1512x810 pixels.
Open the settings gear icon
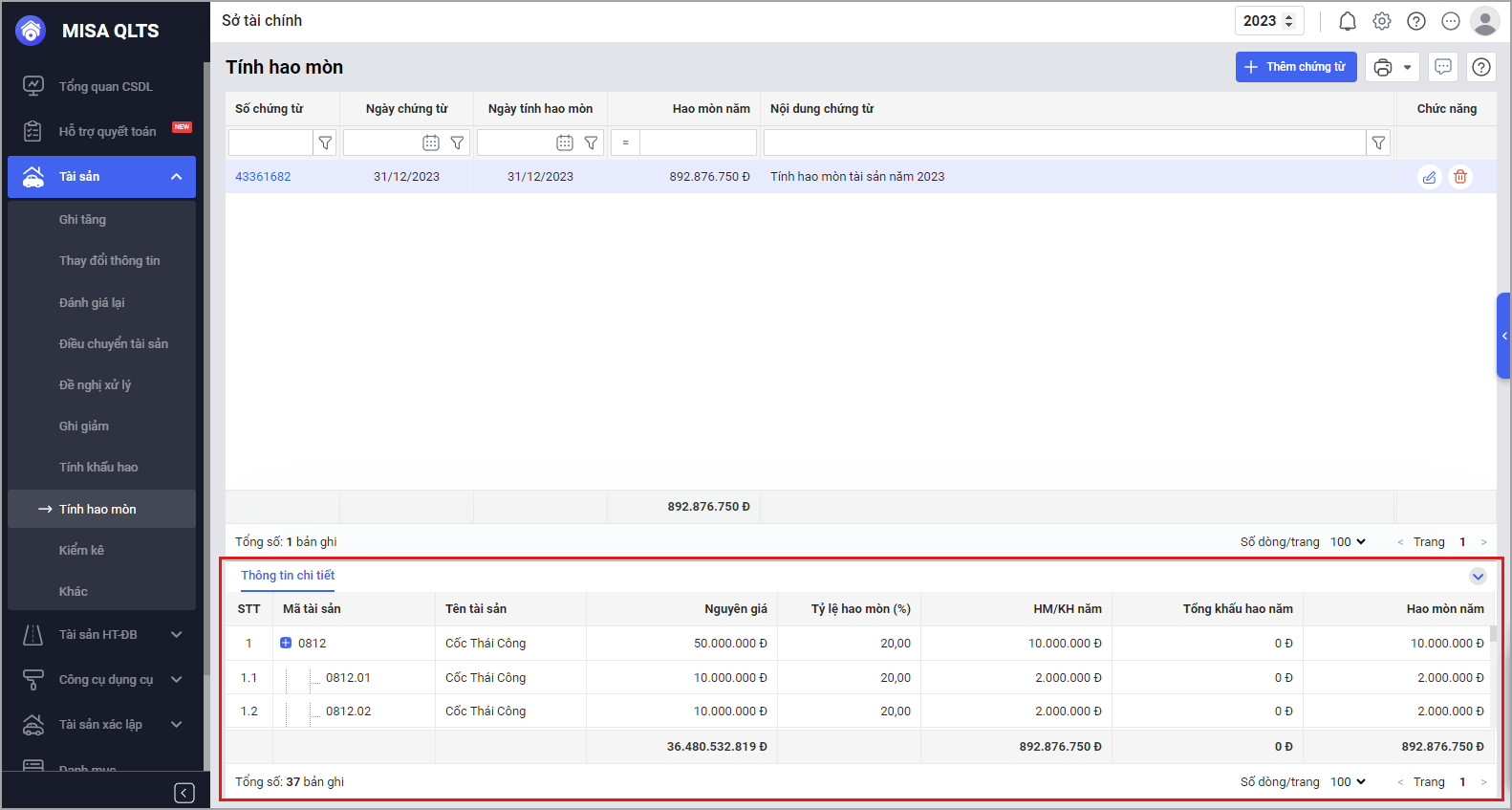tap(1382, 21)
